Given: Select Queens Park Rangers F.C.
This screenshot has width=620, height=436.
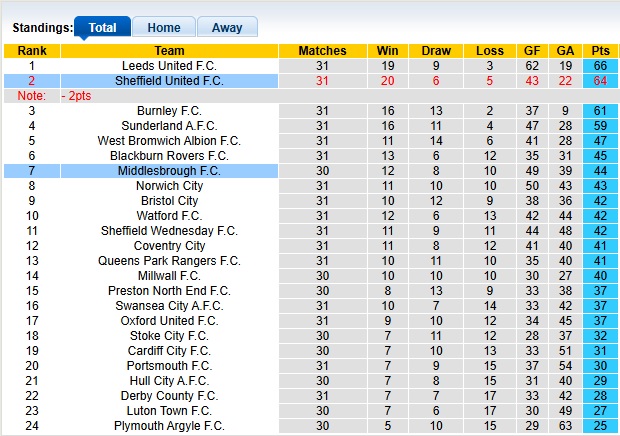Looking at the screenshot, I should pos(169,261).
